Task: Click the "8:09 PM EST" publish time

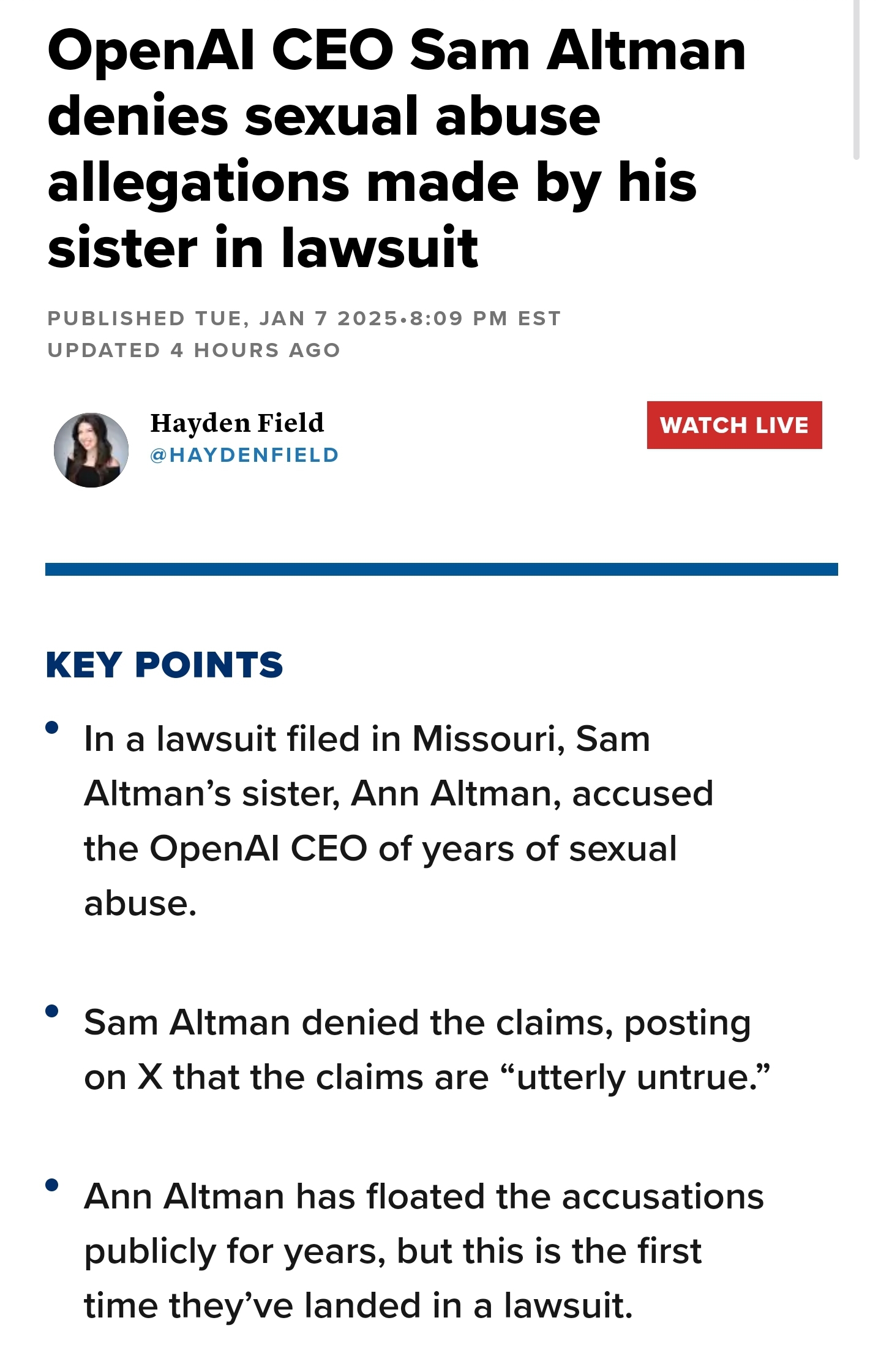Action: tap(485, 318)
